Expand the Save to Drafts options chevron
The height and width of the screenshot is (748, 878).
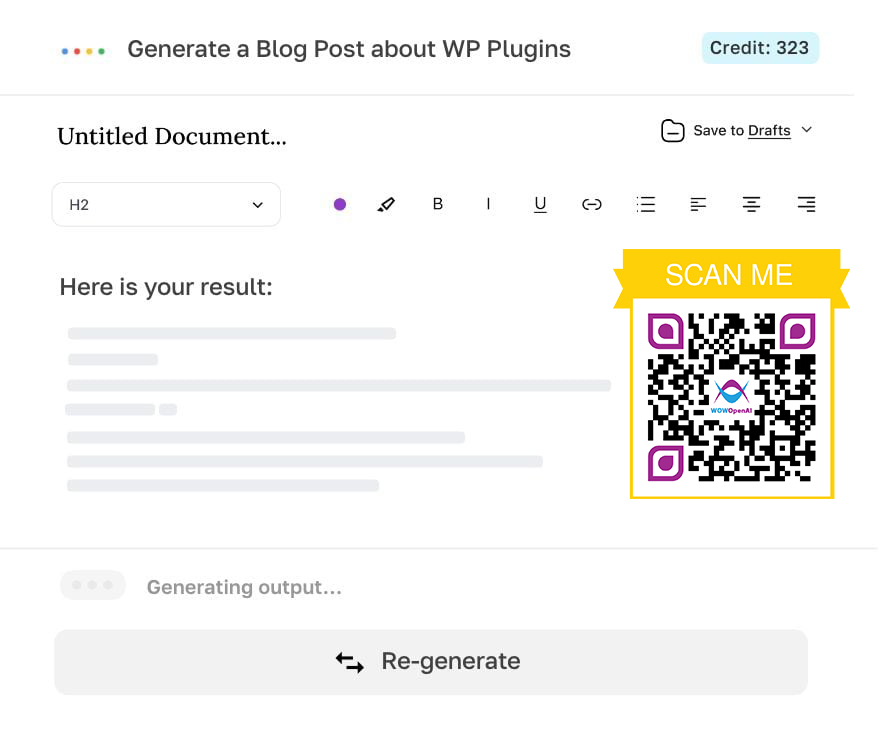[809, 131]
